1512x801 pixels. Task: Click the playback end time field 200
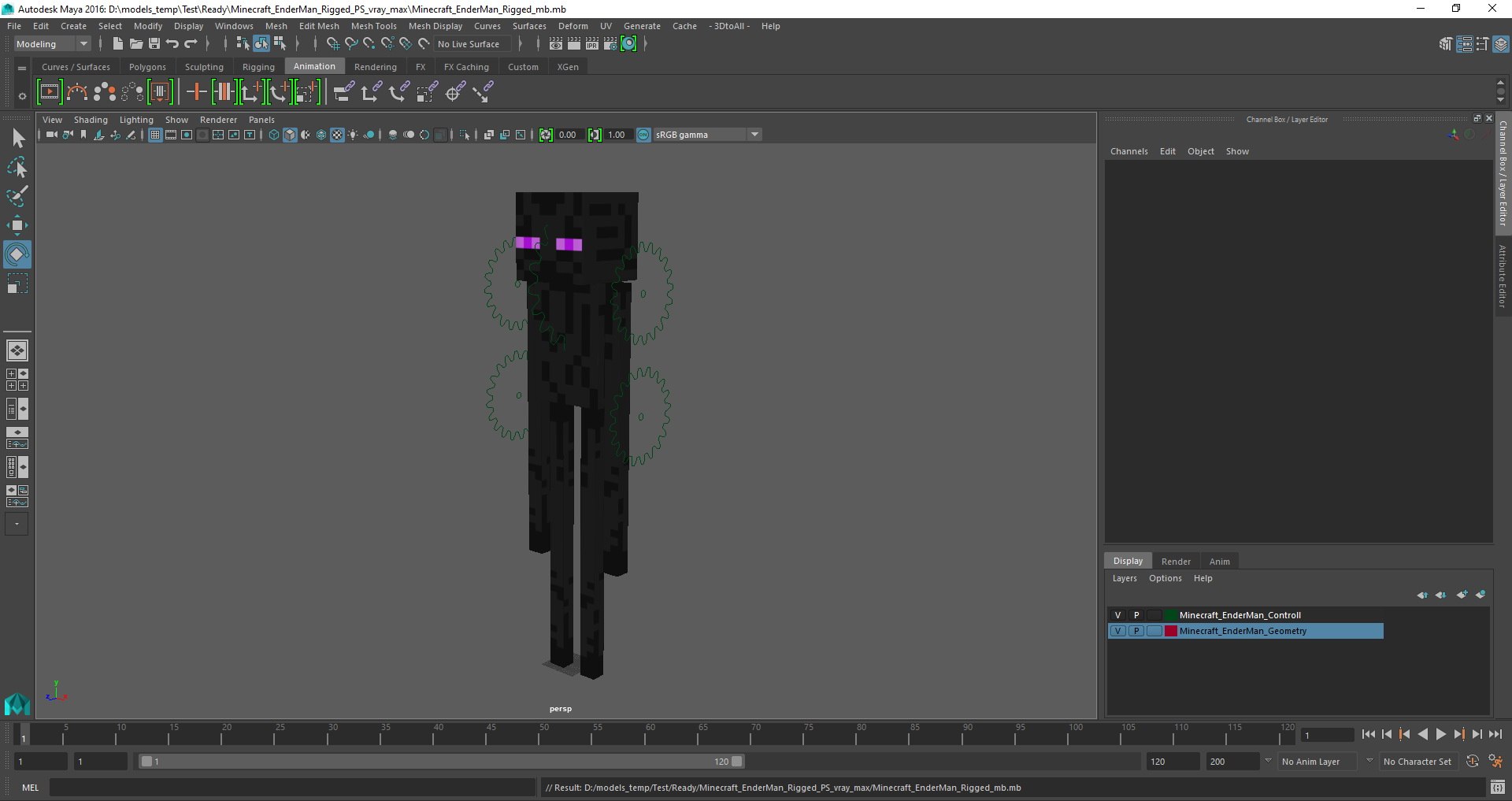(x=1232, y=762)
